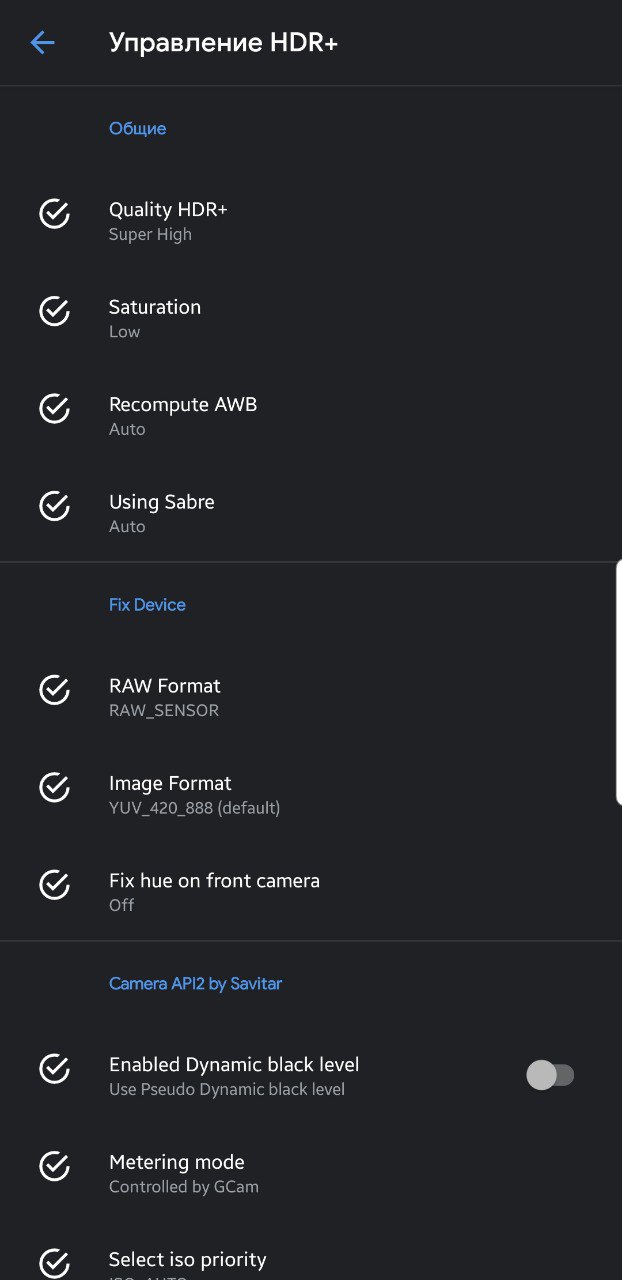Open Image Format YUV_420_888 setting
This screenshot has height=1280, width=622.
pos(311,794)
